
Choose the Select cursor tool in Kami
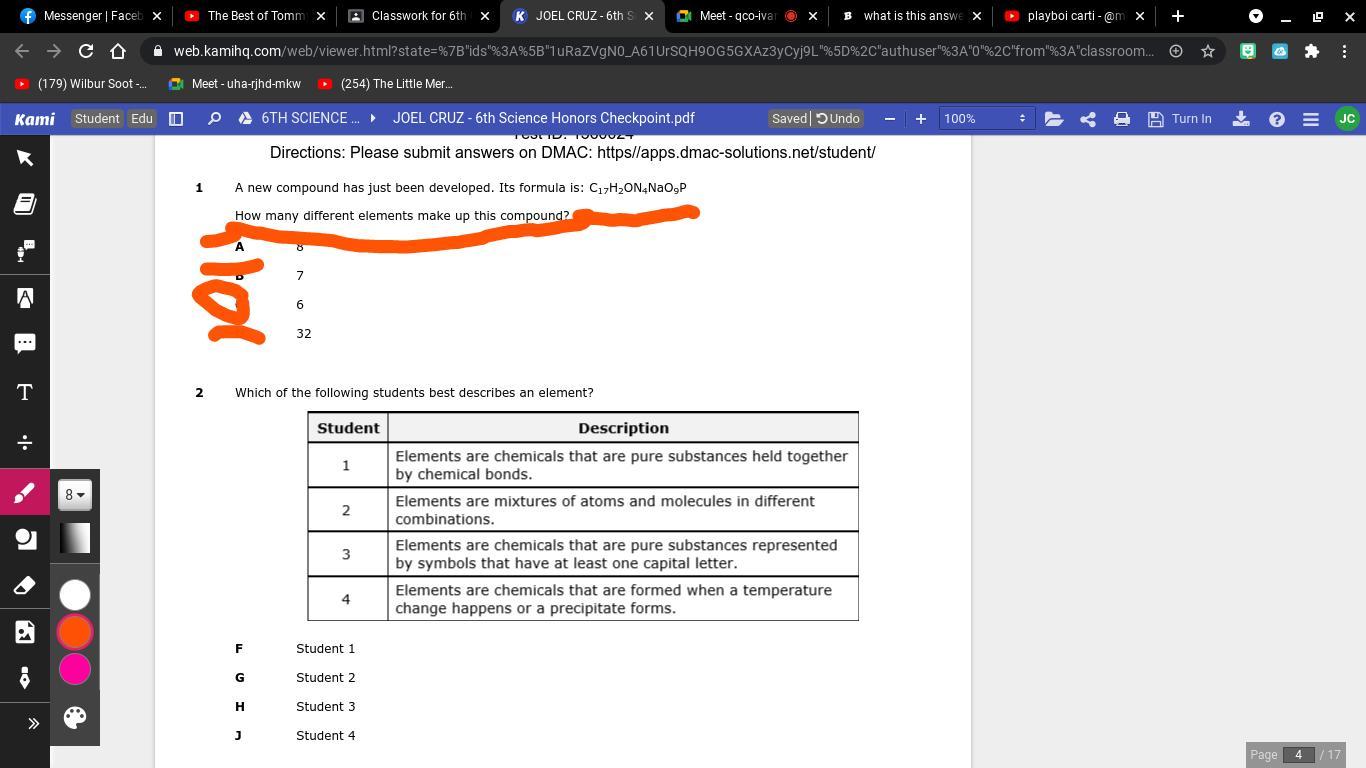25,158
